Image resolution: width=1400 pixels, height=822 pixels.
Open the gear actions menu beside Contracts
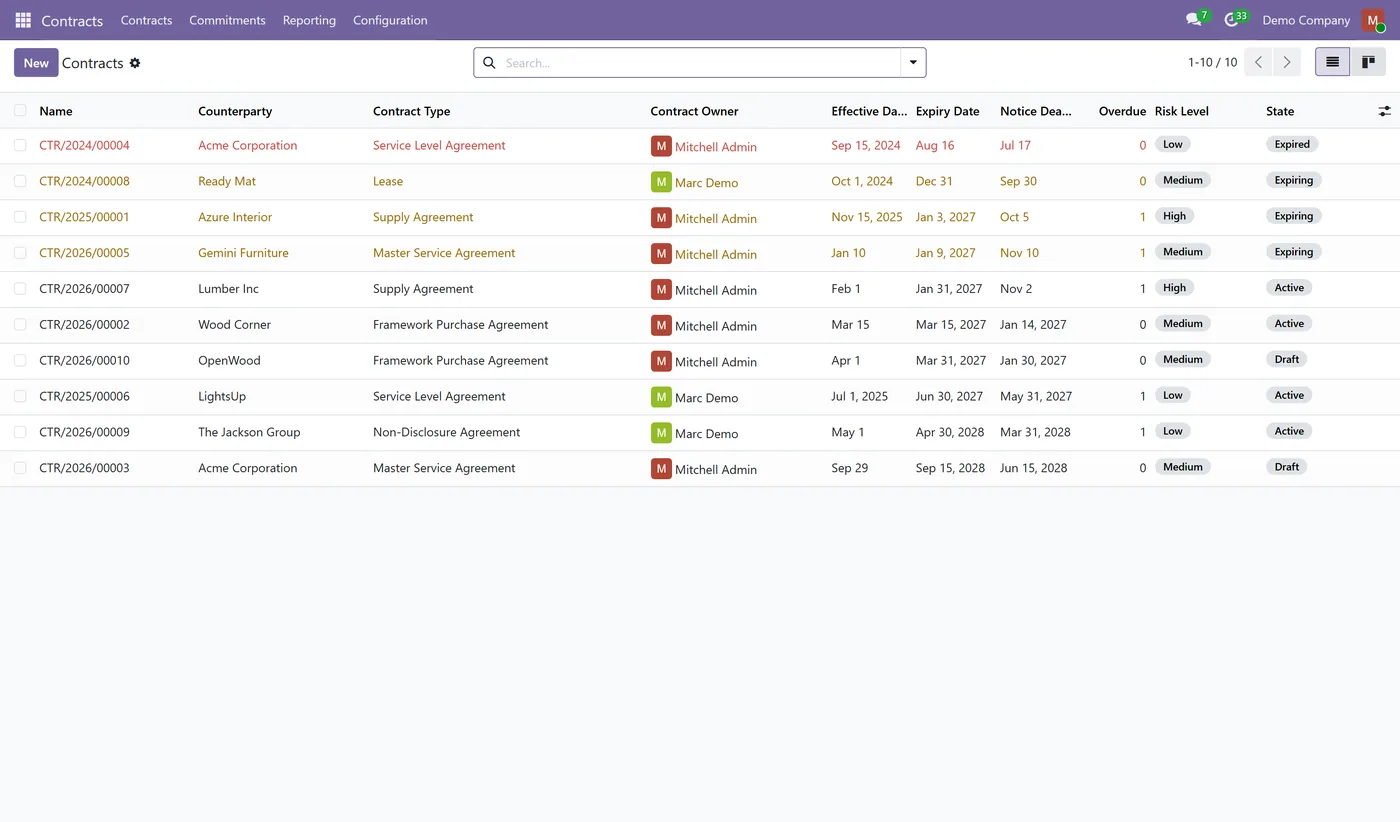pyautogui.click(x=135, y=63)
